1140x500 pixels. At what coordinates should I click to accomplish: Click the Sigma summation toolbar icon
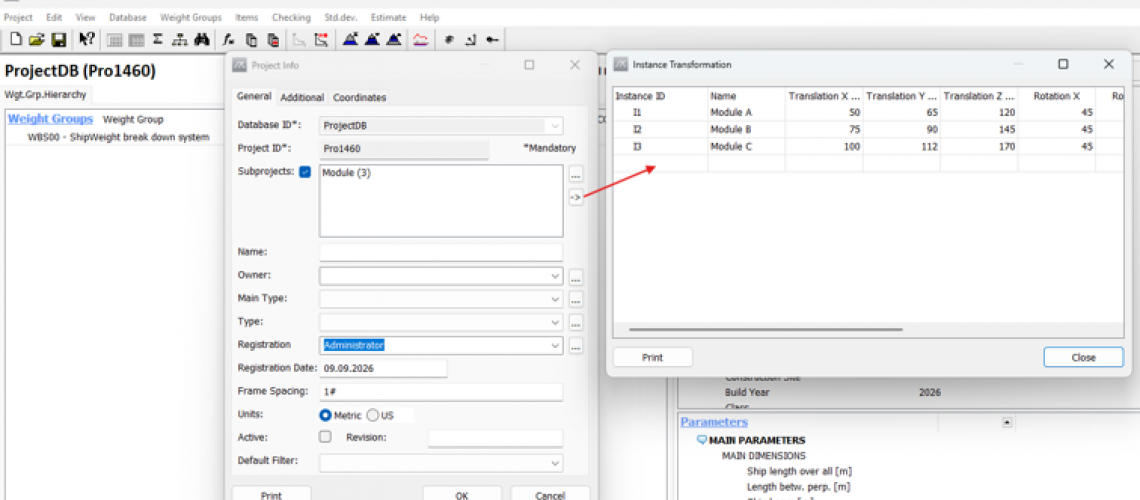(x=158, y=40)
